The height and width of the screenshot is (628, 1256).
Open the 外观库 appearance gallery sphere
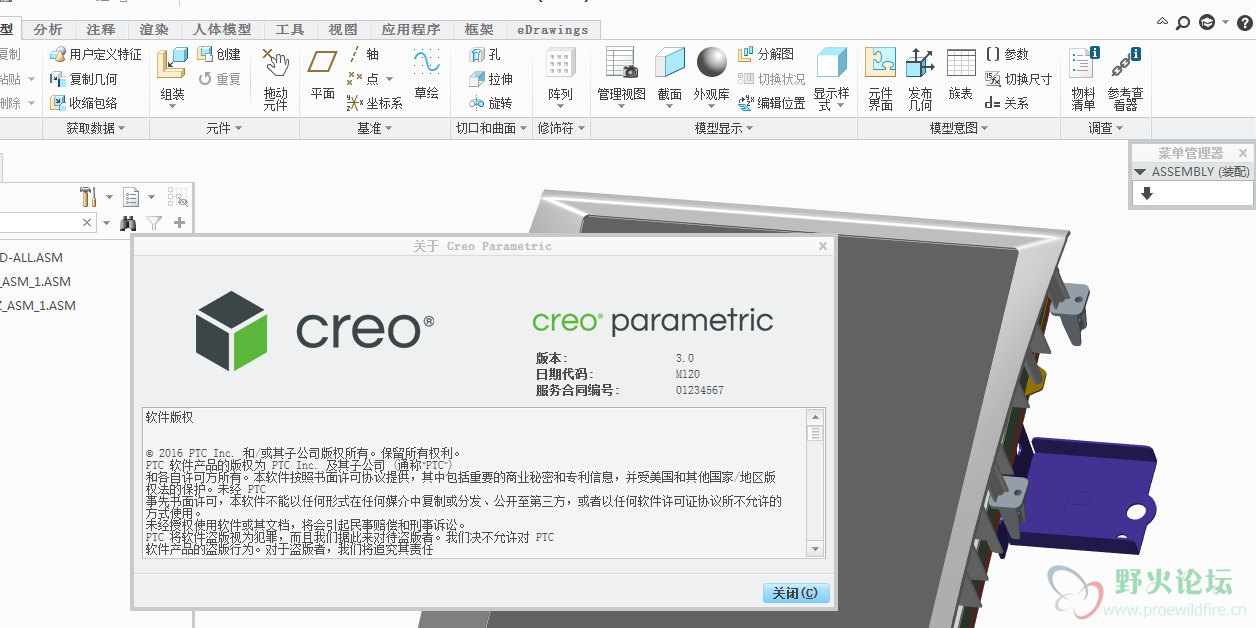tap(712, 62)
